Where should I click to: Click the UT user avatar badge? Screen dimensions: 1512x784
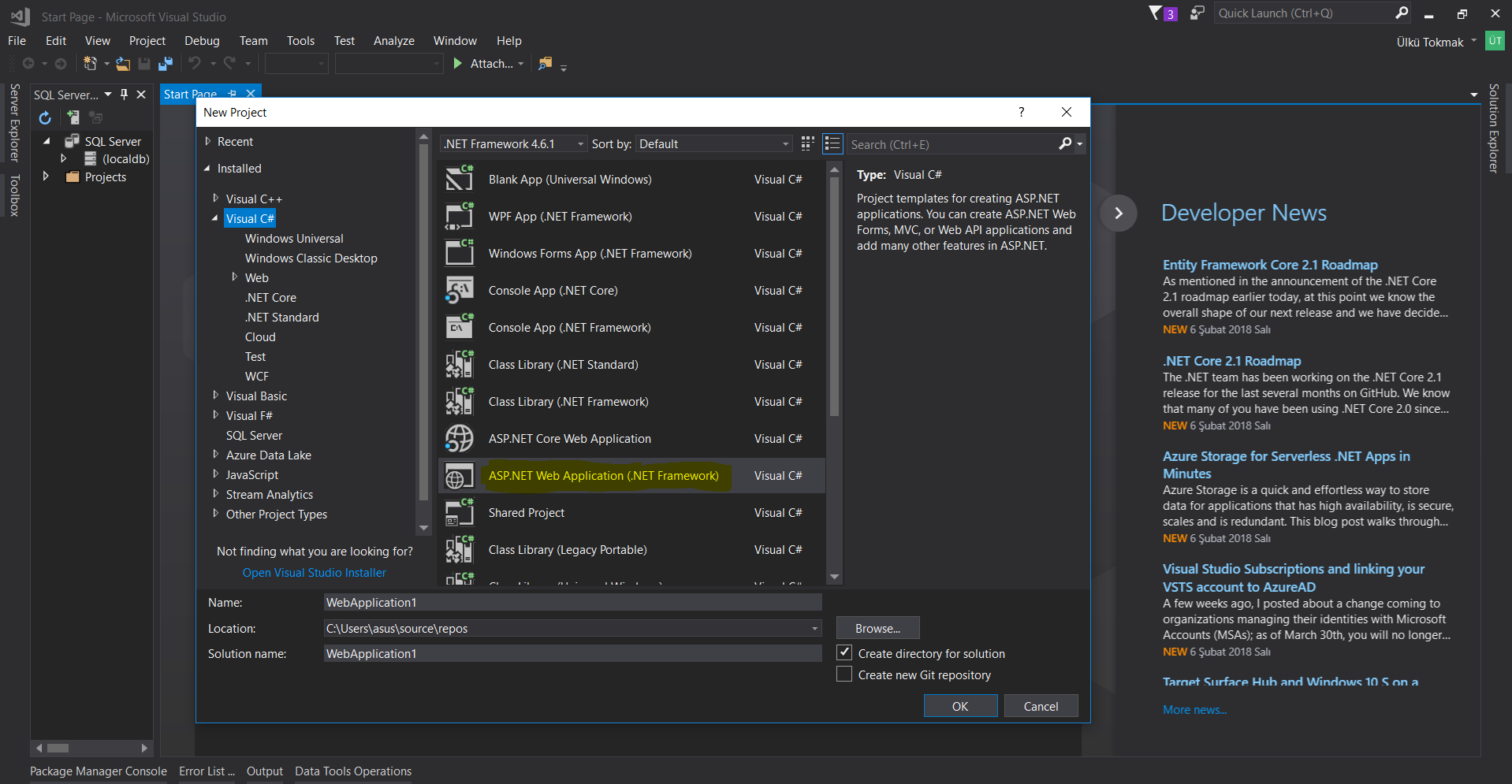(x=1495, y=41)
